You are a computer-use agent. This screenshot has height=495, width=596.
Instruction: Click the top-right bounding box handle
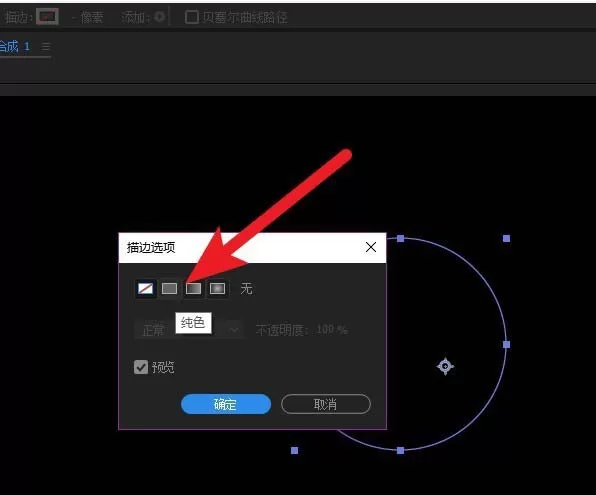click(x=506, y=238)
